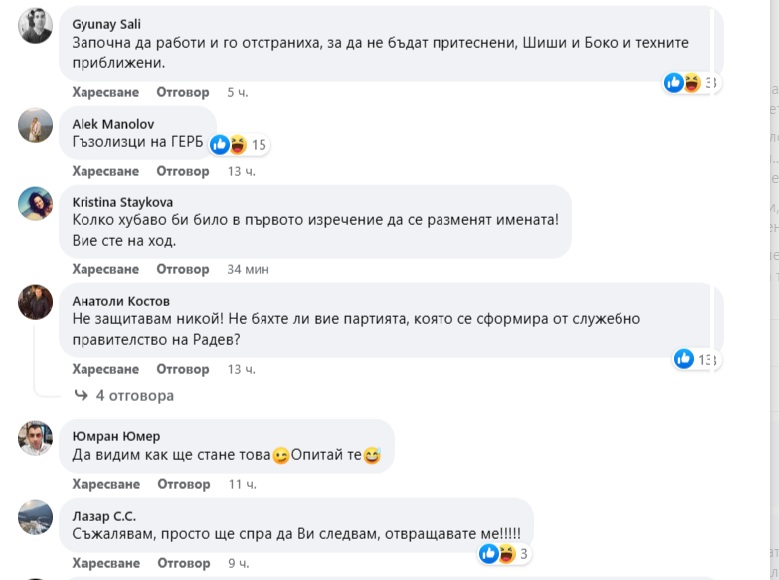Open Gyunay Sali's profile picture
The height and width of the screenshot is (580, 779).
(x=36, y=26)
